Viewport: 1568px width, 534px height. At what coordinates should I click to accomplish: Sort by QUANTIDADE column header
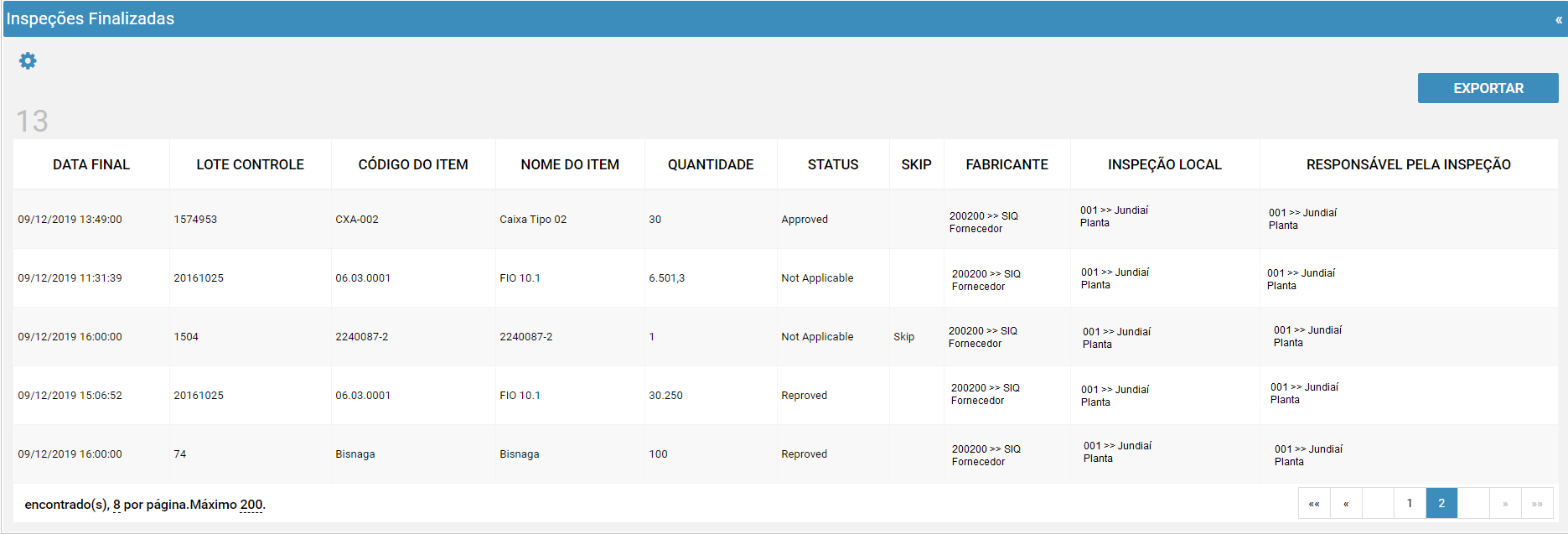[x=711, y=164]
